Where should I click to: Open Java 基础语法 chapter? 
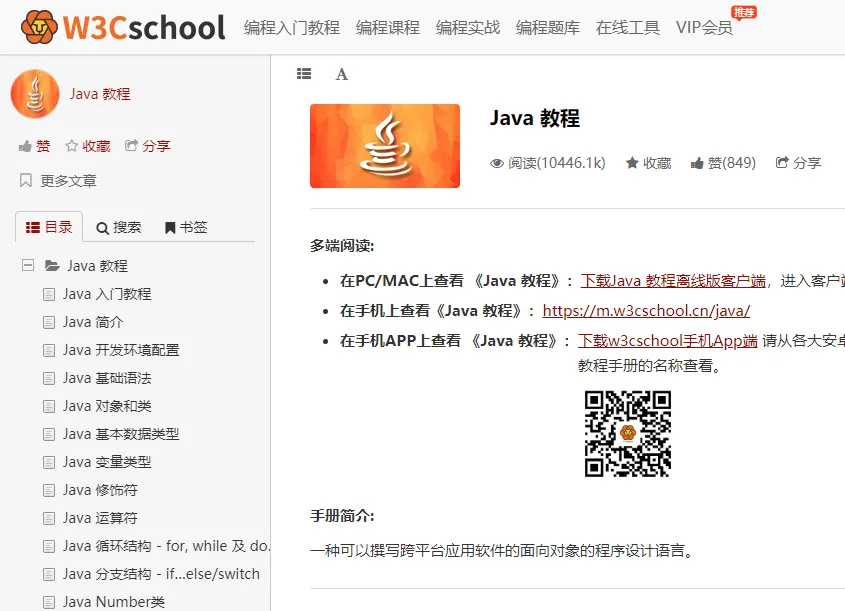point(107,378)
